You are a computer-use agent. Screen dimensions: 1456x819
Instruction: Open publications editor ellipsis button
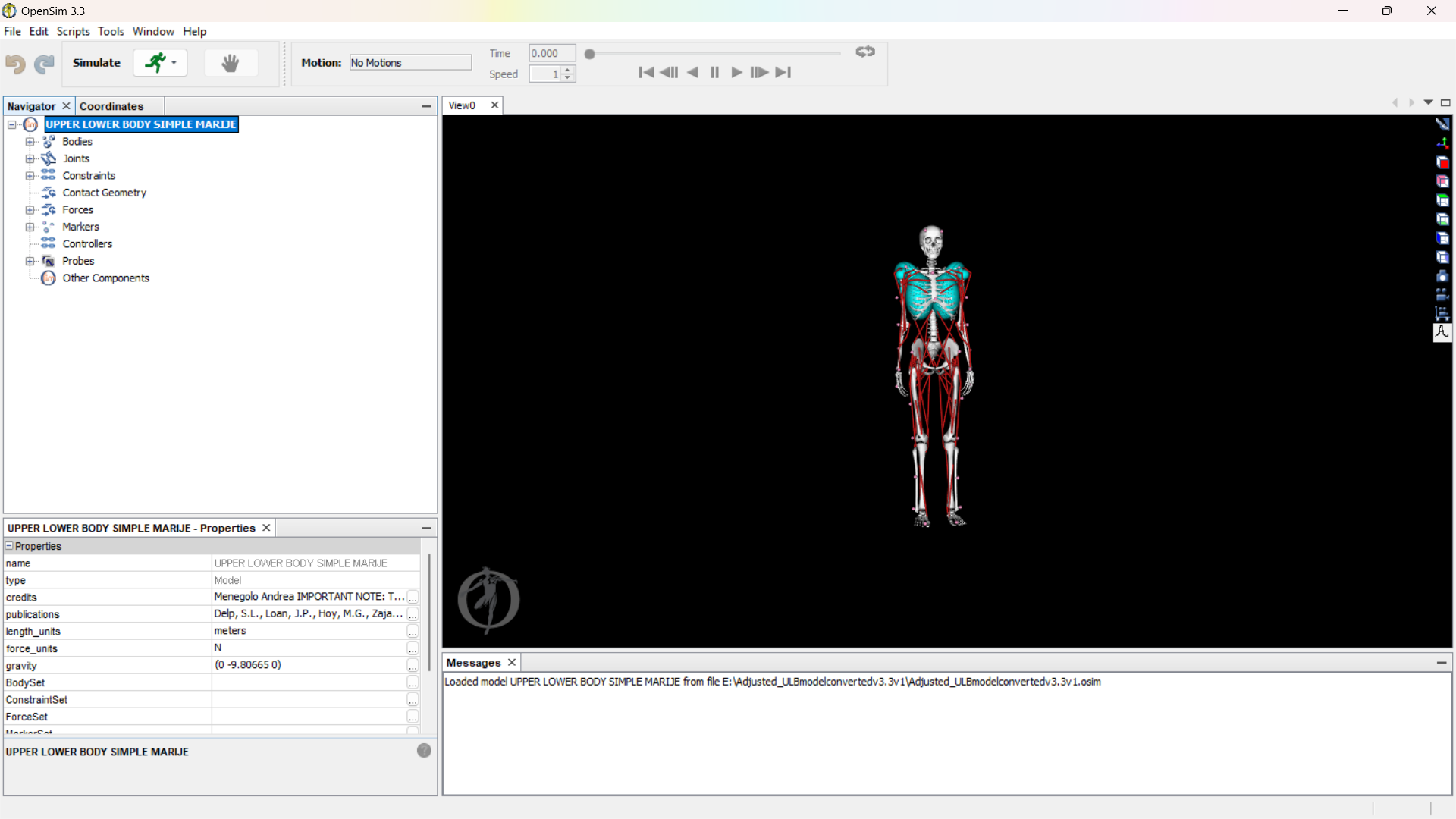(x=413, y=614)
